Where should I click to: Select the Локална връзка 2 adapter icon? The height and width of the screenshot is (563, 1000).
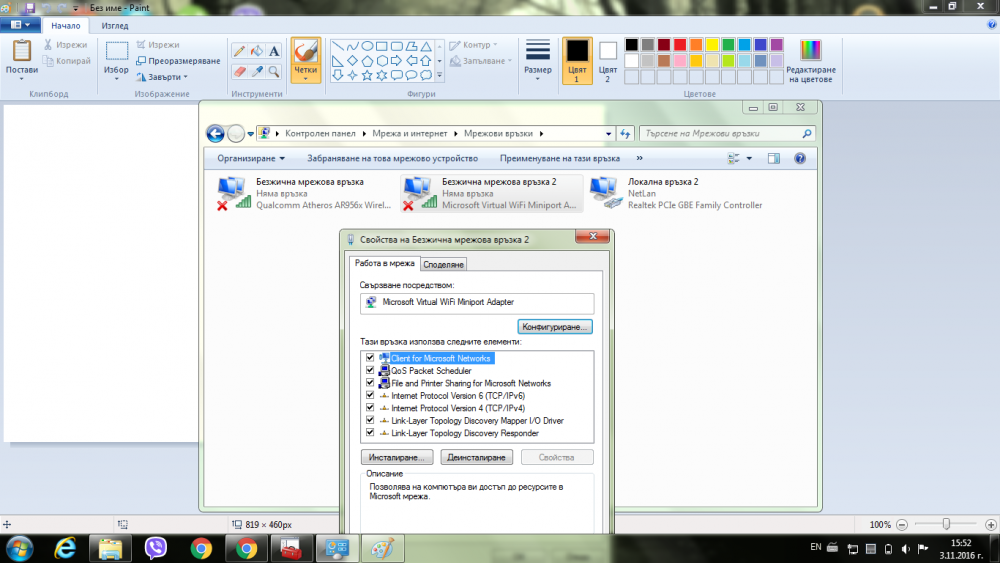point(605,193)
